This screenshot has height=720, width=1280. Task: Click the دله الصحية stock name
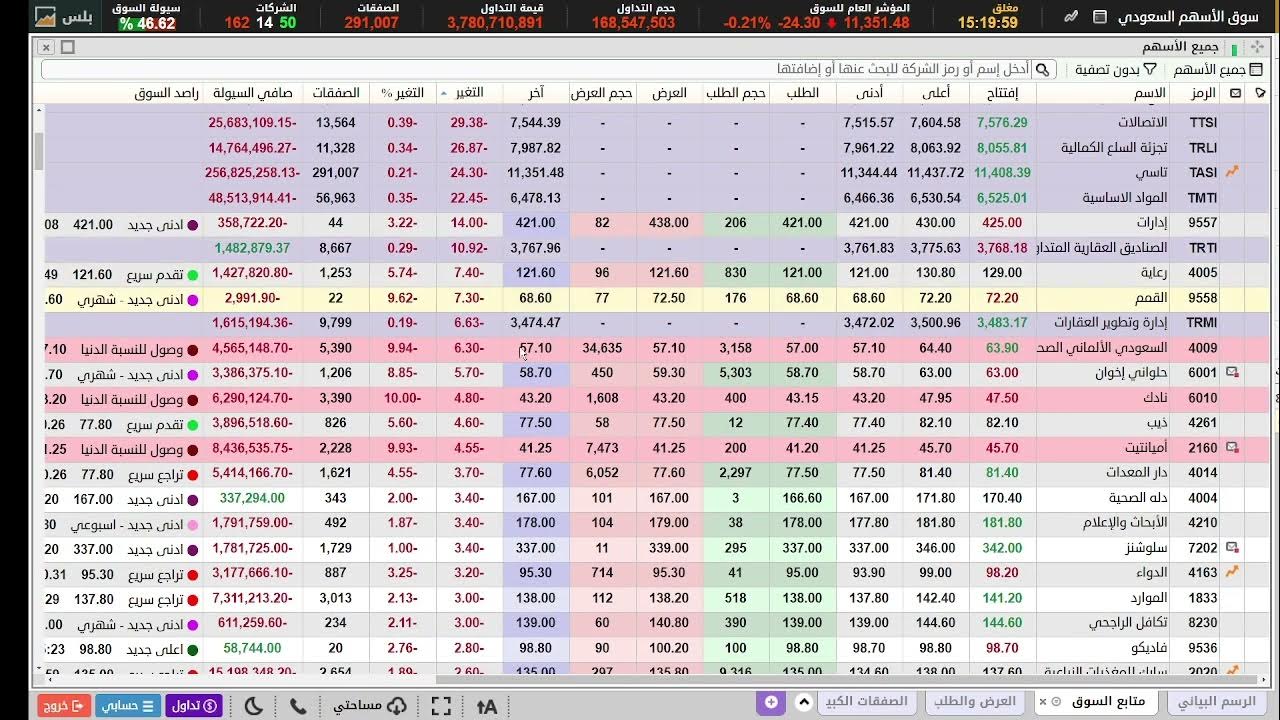(x=1137, y=498)
